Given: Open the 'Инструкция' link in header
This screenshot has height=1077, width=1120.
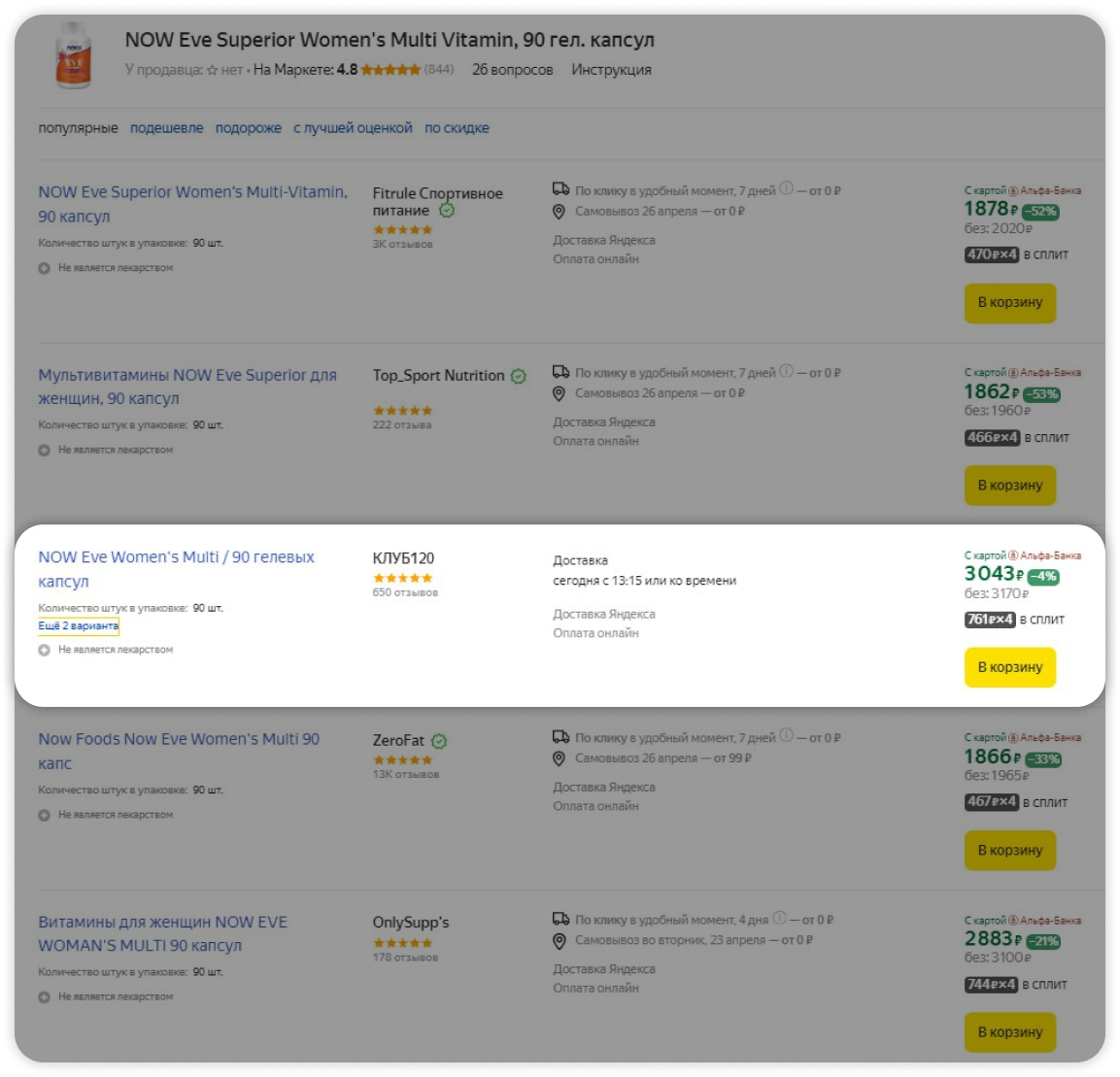Looking at the screenshot, I should (611, 70).
